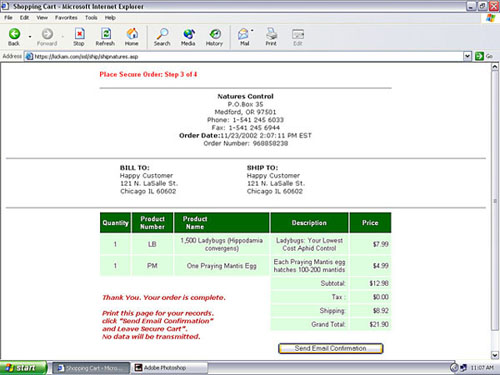The image size is (500, 375).
Task: Click the taskbar clock showing 11:07 AM
Action: point(482,368)
